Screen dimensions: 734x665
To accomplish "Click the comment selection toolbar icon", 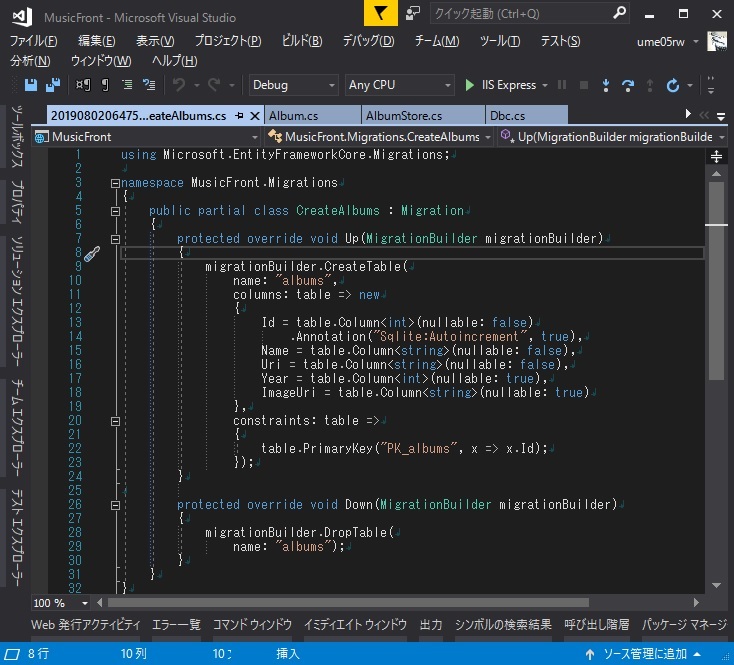I will 149,85.
